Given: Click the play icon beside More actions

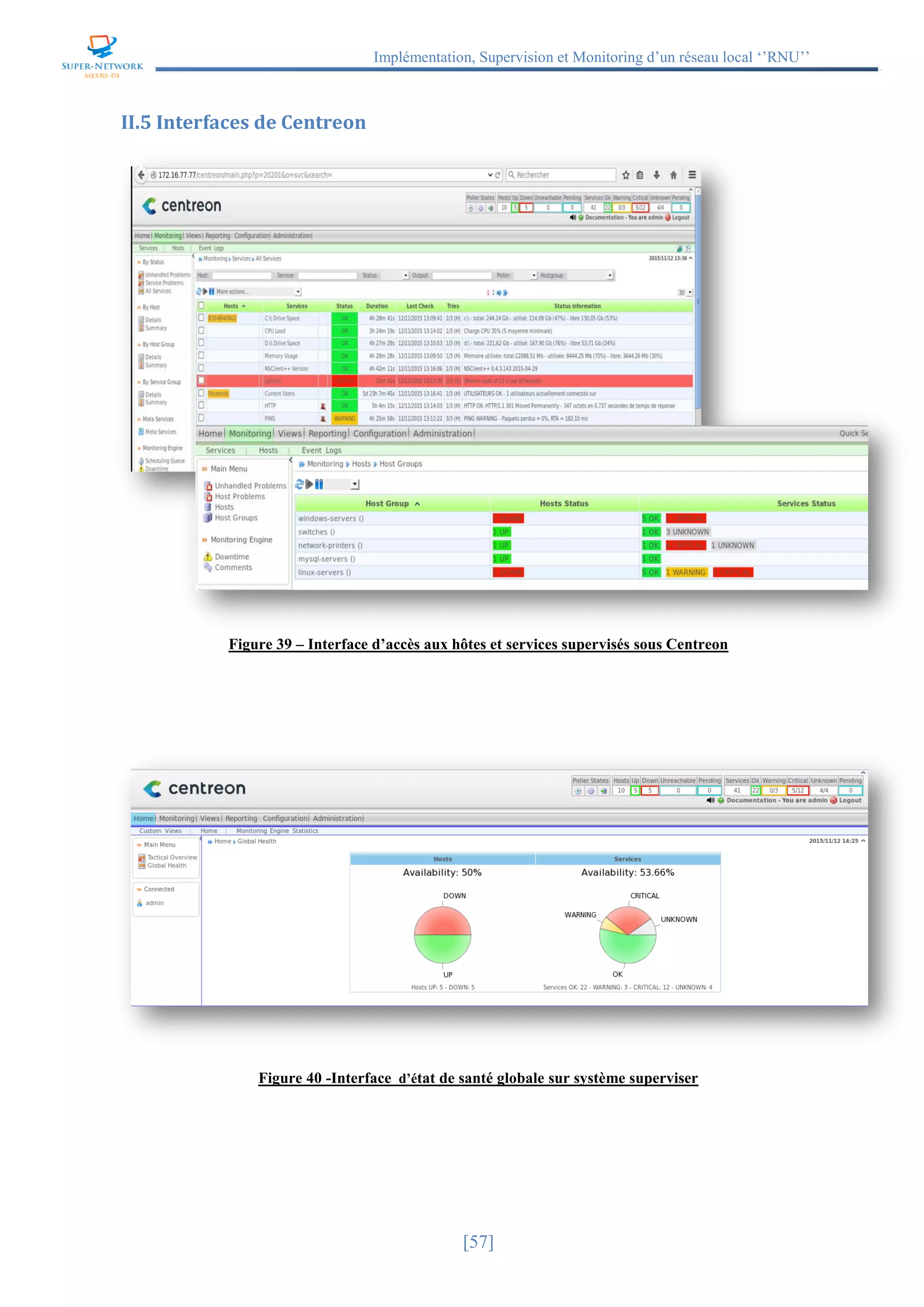Looking at the screenshot, I should [x=205, y=292].
